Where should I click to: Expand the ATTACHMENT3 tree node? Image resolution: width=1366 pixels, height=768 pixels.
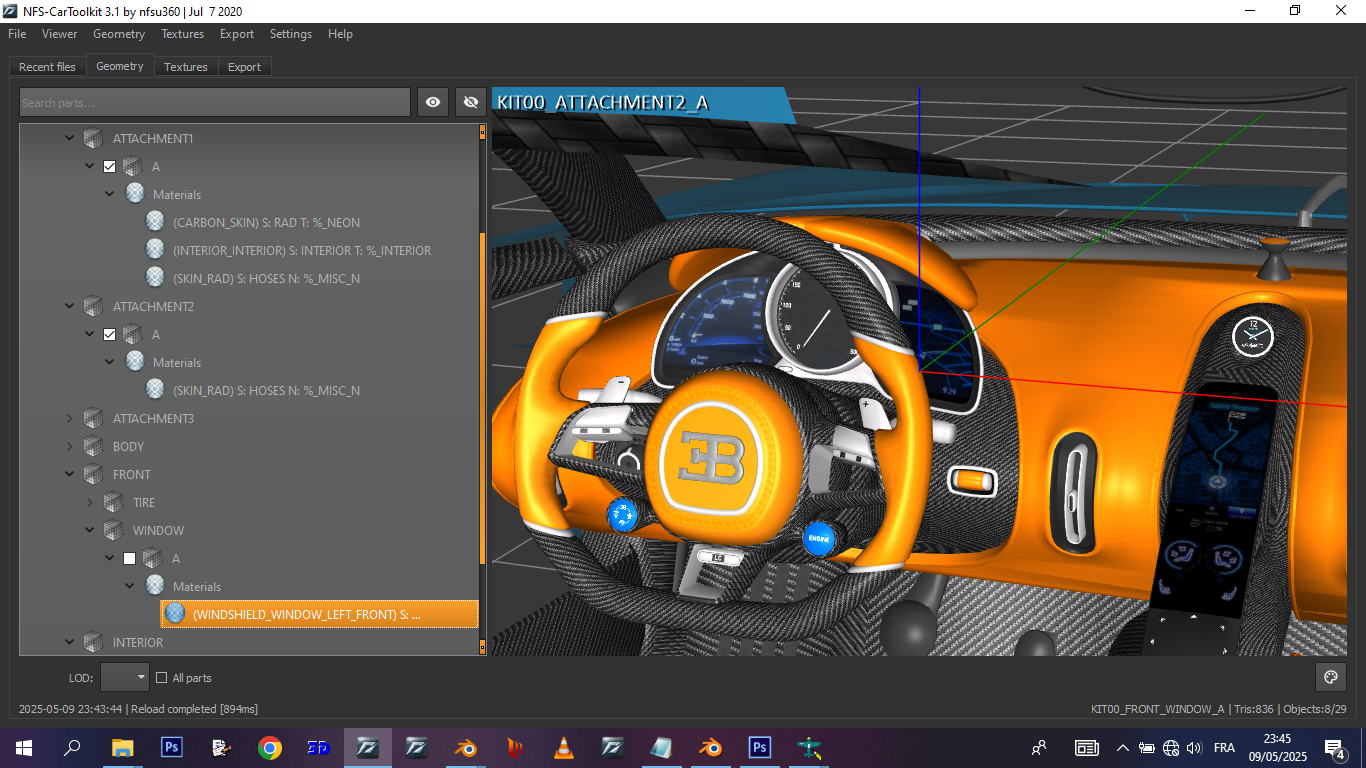pyautogui.click(x=69, y=418)
